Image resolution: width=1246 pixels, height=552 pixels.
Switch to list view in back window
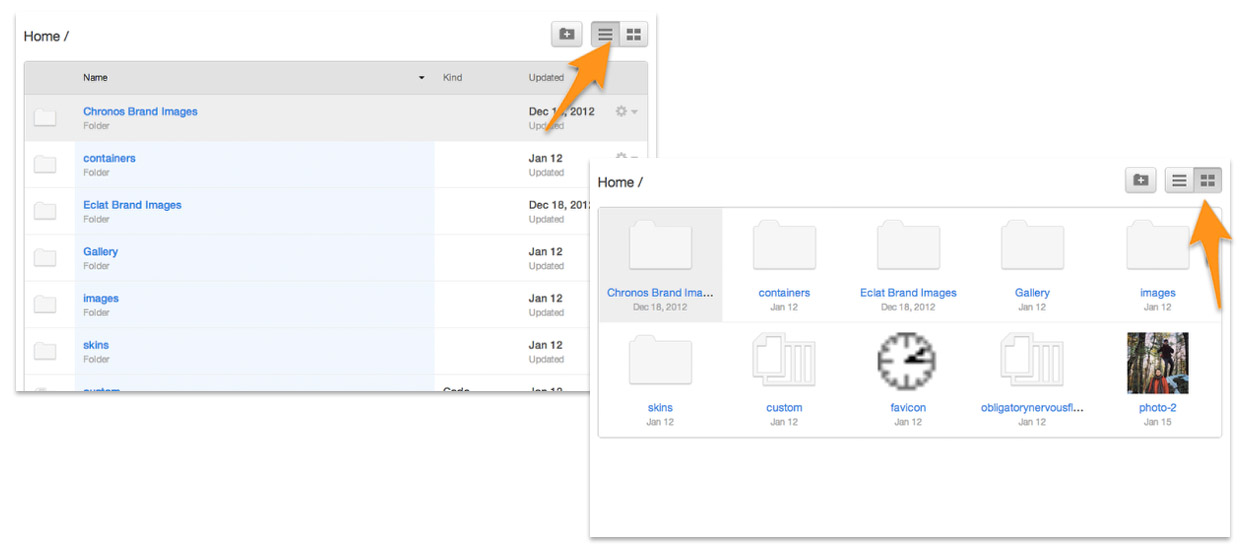pos(605,34)
